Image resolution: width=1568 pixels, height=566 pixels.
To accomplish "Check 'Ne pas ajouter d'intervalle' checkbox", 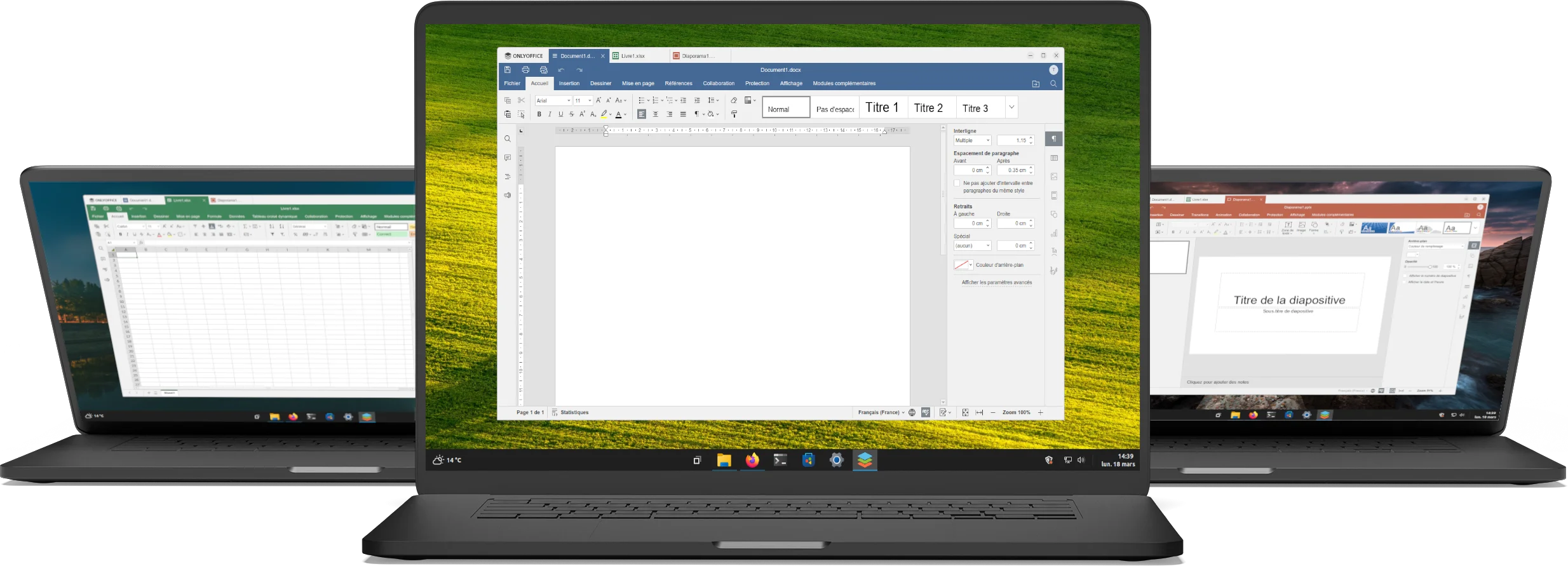I will point(957,184).
